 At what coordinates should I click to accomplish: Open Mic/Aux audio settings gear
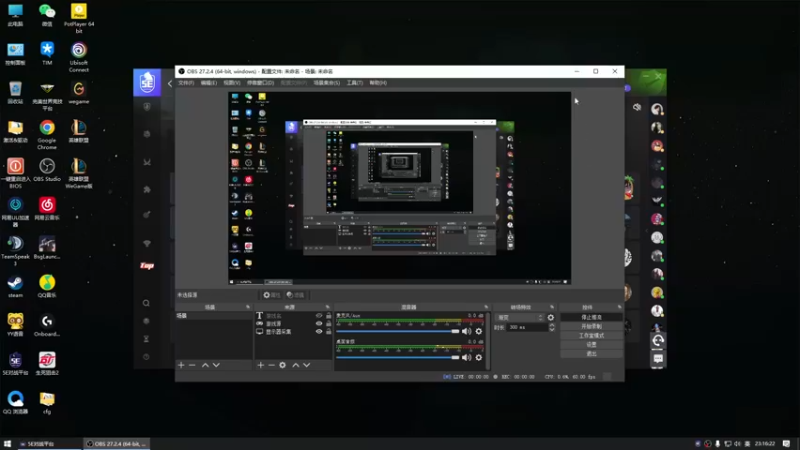tap(479, 332)
